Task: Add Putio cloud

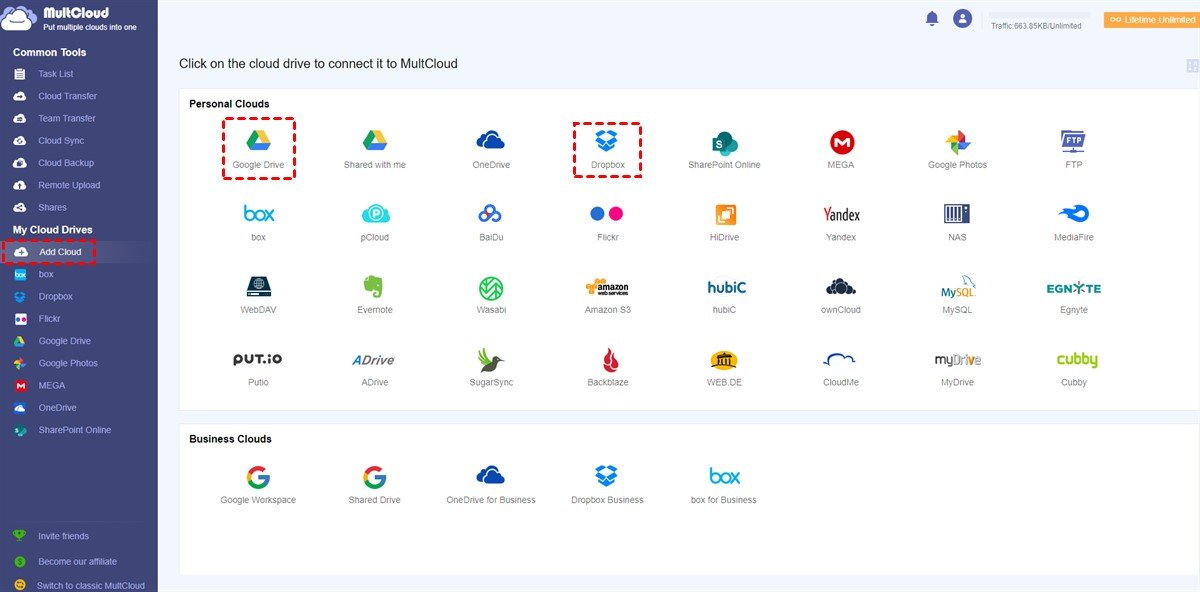Action: (258, 368)
